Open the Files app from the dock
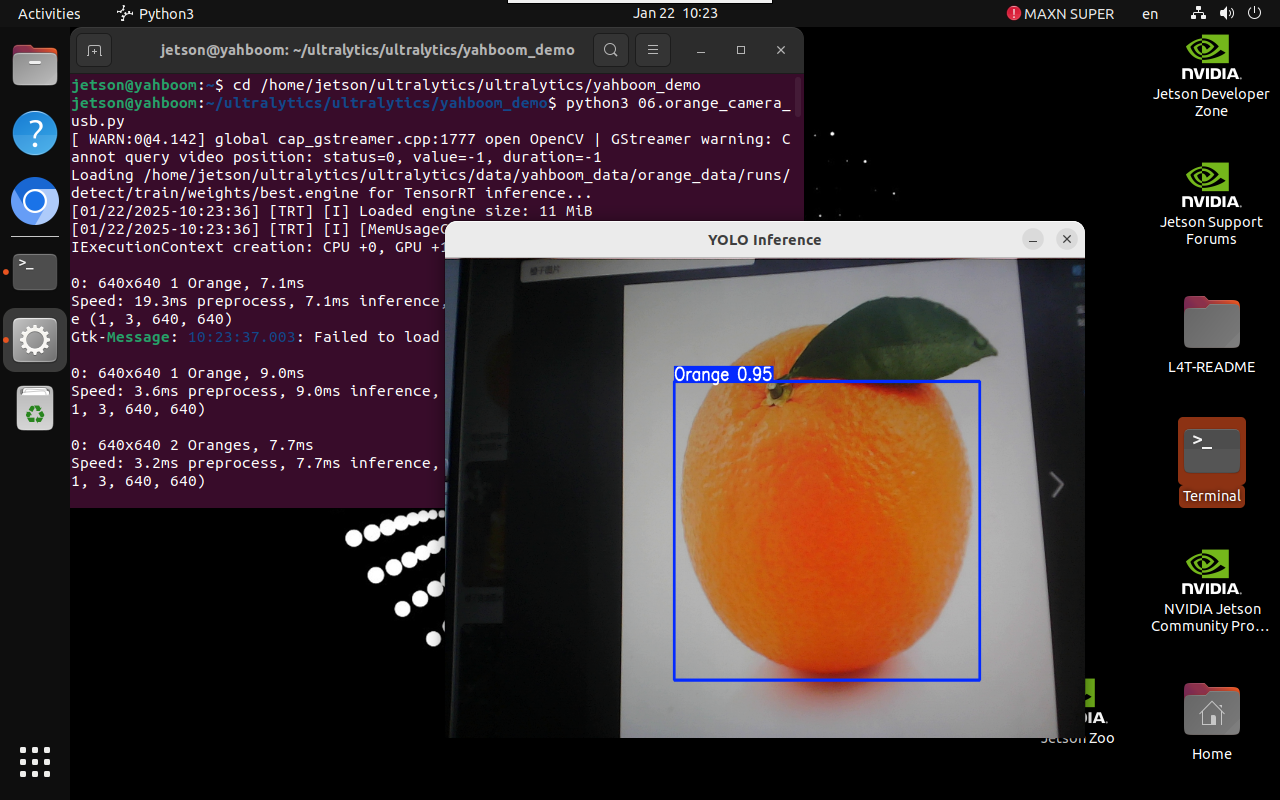This screenshot has width=1280, height=800. 35,66
